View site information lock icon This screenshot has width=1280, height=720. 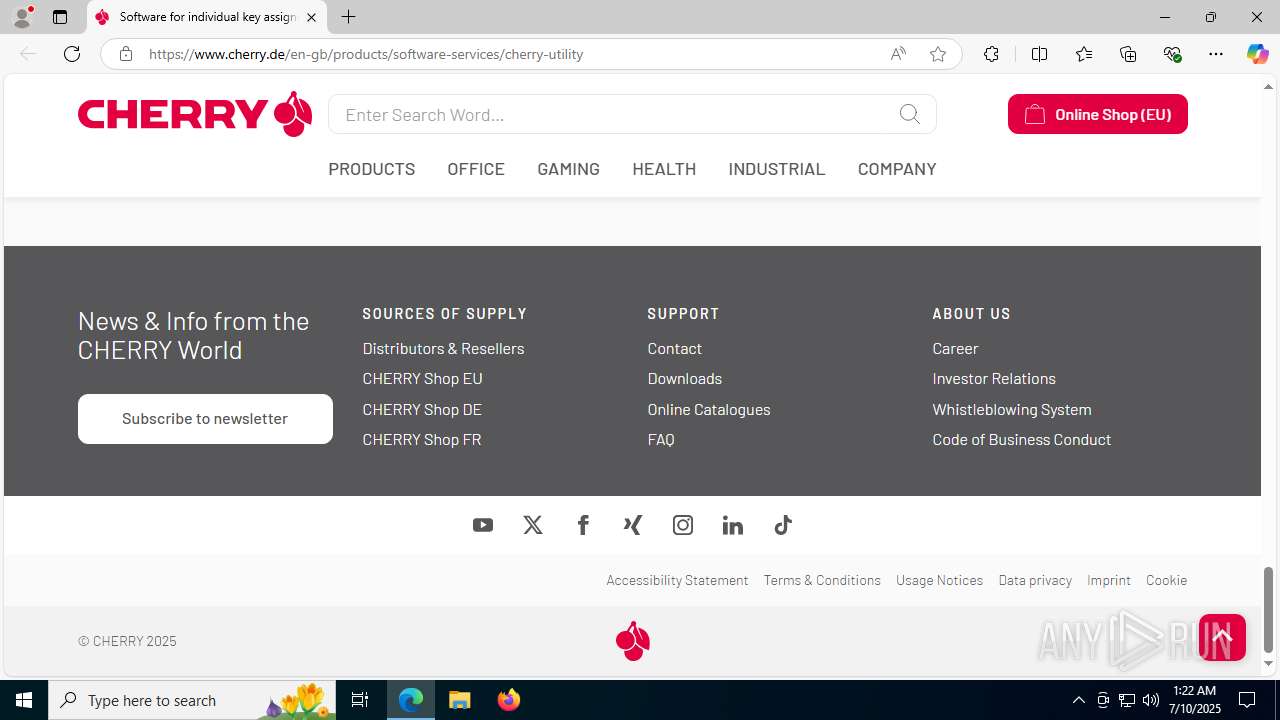126,54
